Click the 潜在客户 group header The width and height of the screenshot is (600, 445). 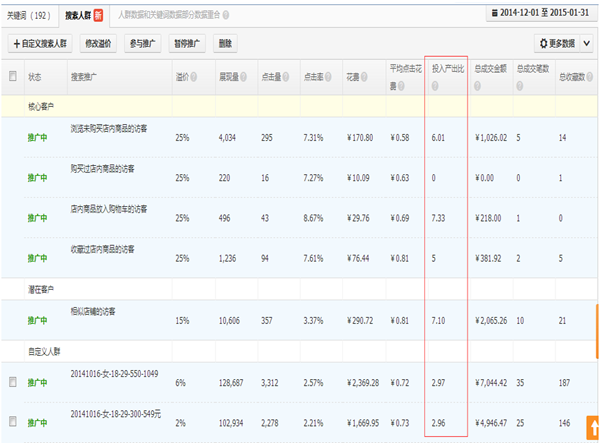click(41, 289)
